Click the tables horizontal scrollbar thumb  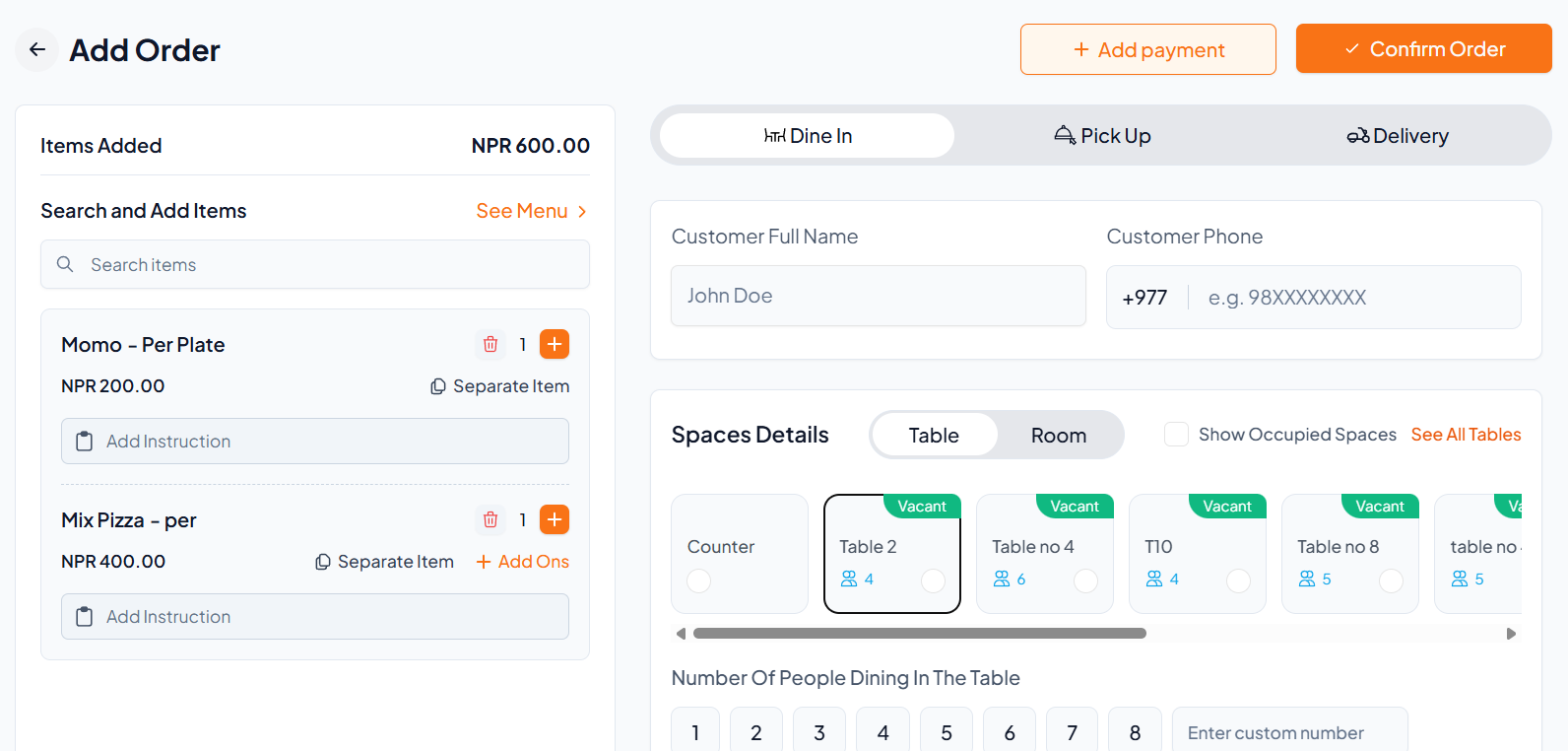[x=919, y=634]
